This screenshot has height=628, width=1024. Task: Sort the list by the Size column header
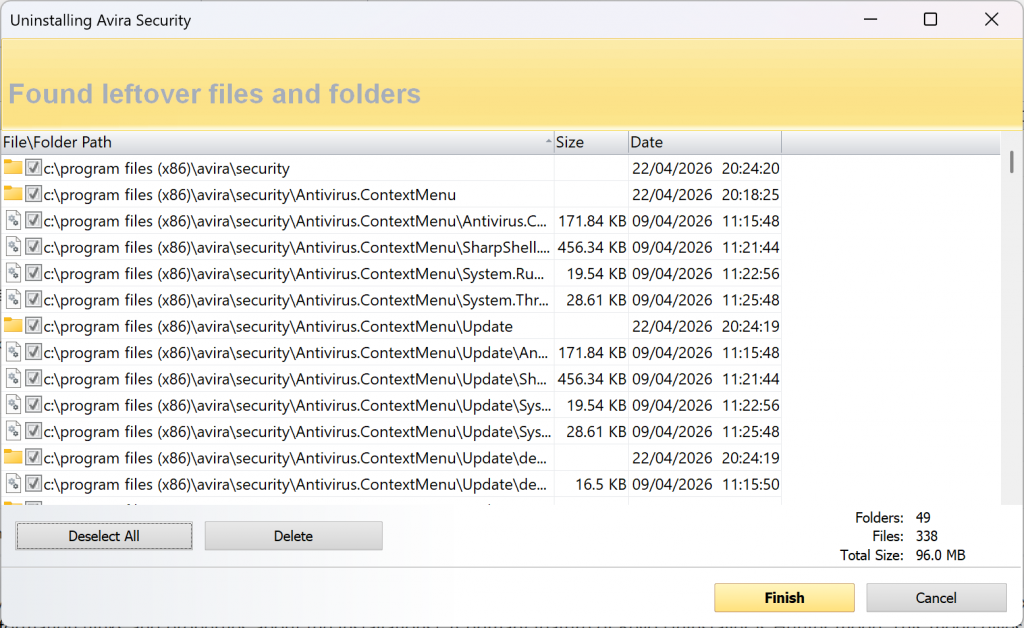(x=591, y=142)
